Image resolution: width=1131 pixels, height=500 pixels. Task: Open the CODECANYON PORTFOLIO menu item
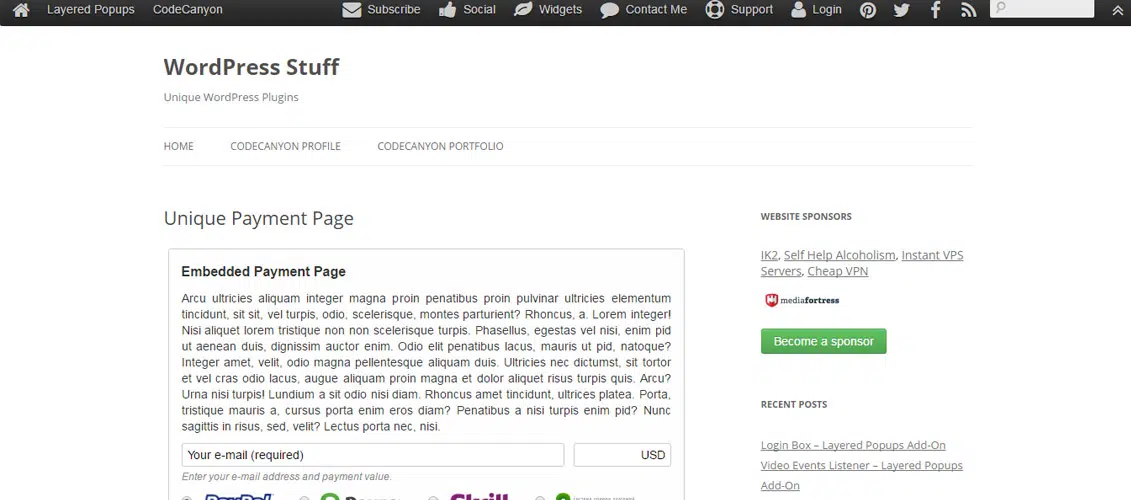(x=440, y=146)
